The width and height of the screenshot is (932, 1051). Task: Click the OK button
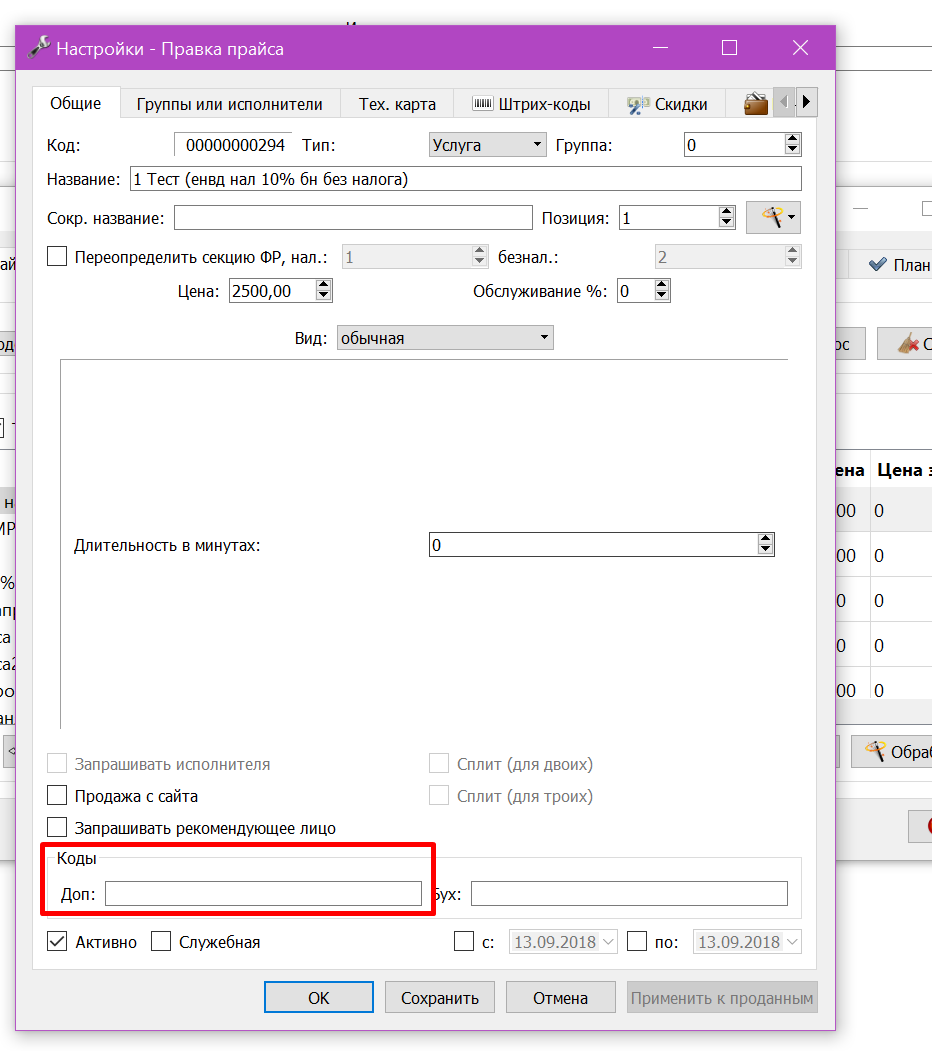[x=318, y=997]
